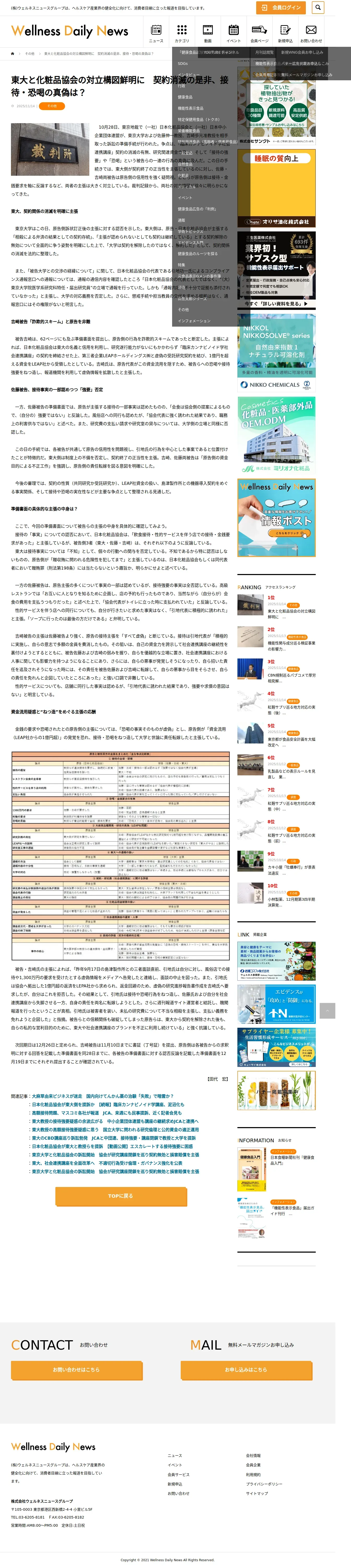Screen dimensions: 351x1568
Task: Open the 会員ページ nav icon
Action: click(259, 33)
